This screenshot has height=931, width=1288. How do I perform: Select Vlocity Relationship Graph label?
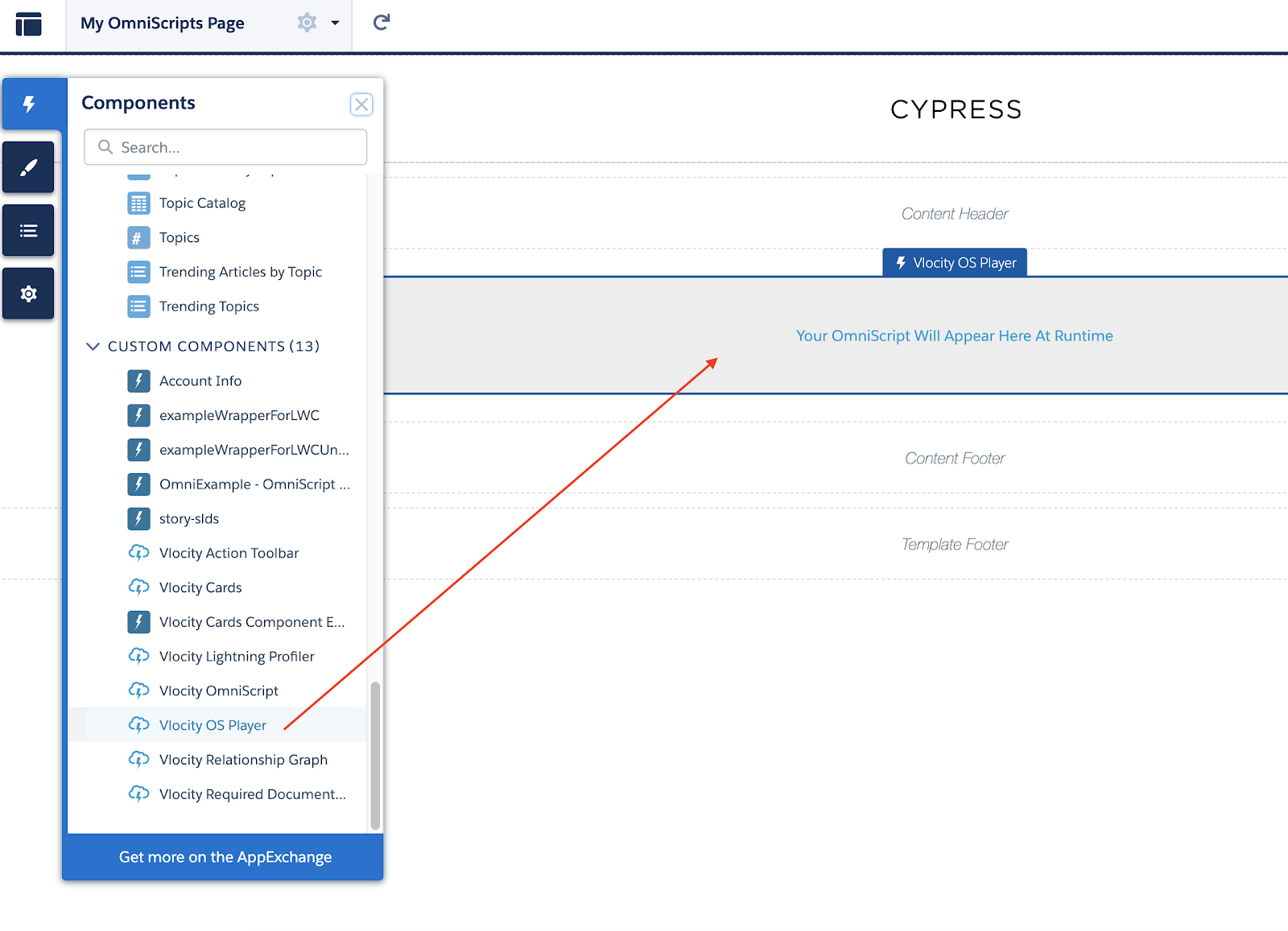243,760
